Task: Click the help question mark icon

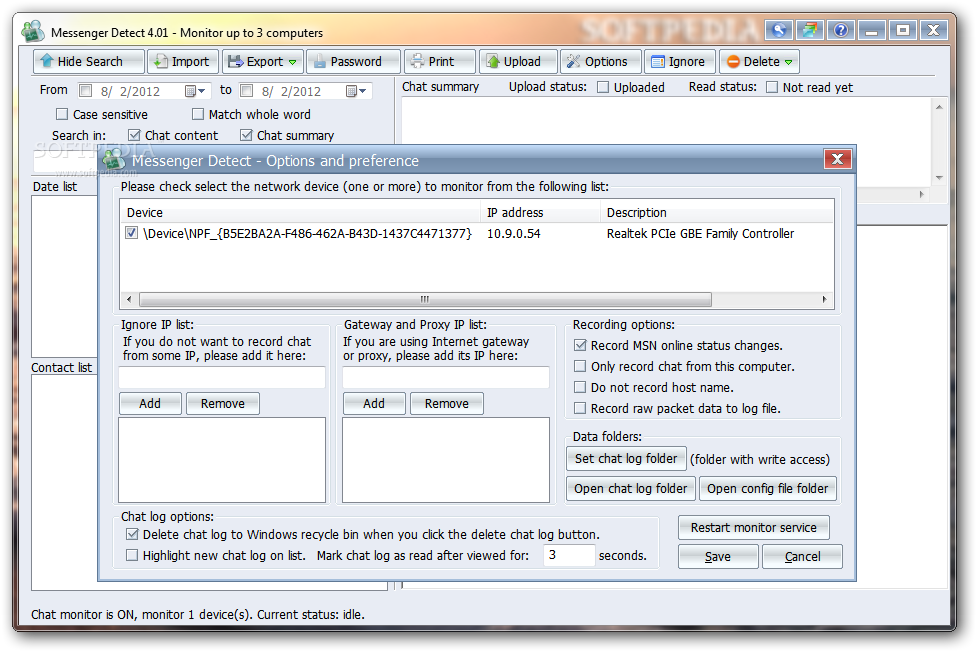Action: [x=841, y=29]
